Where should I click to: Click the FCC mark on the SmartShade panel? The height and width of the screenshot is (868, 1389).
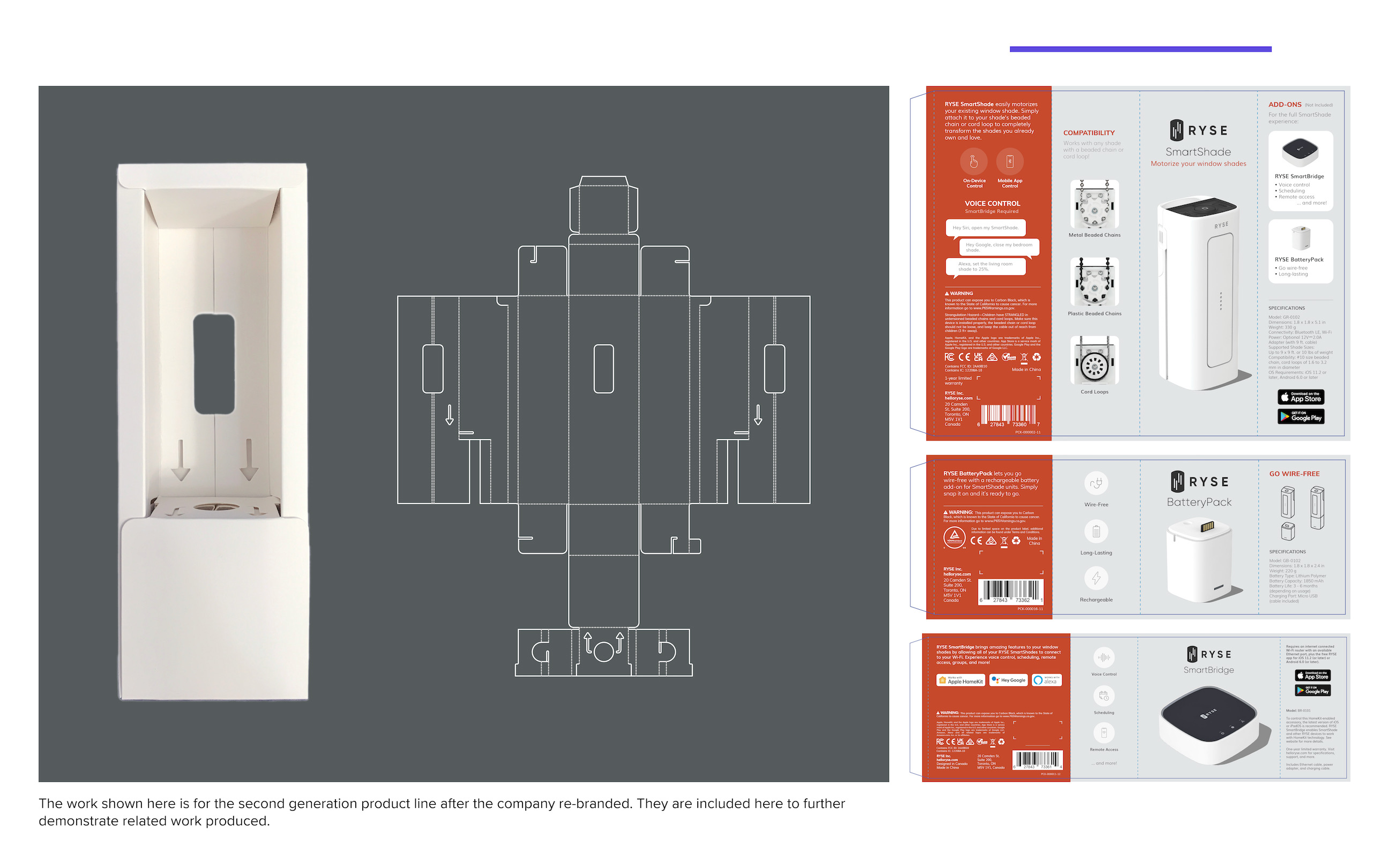pos(950,357)
